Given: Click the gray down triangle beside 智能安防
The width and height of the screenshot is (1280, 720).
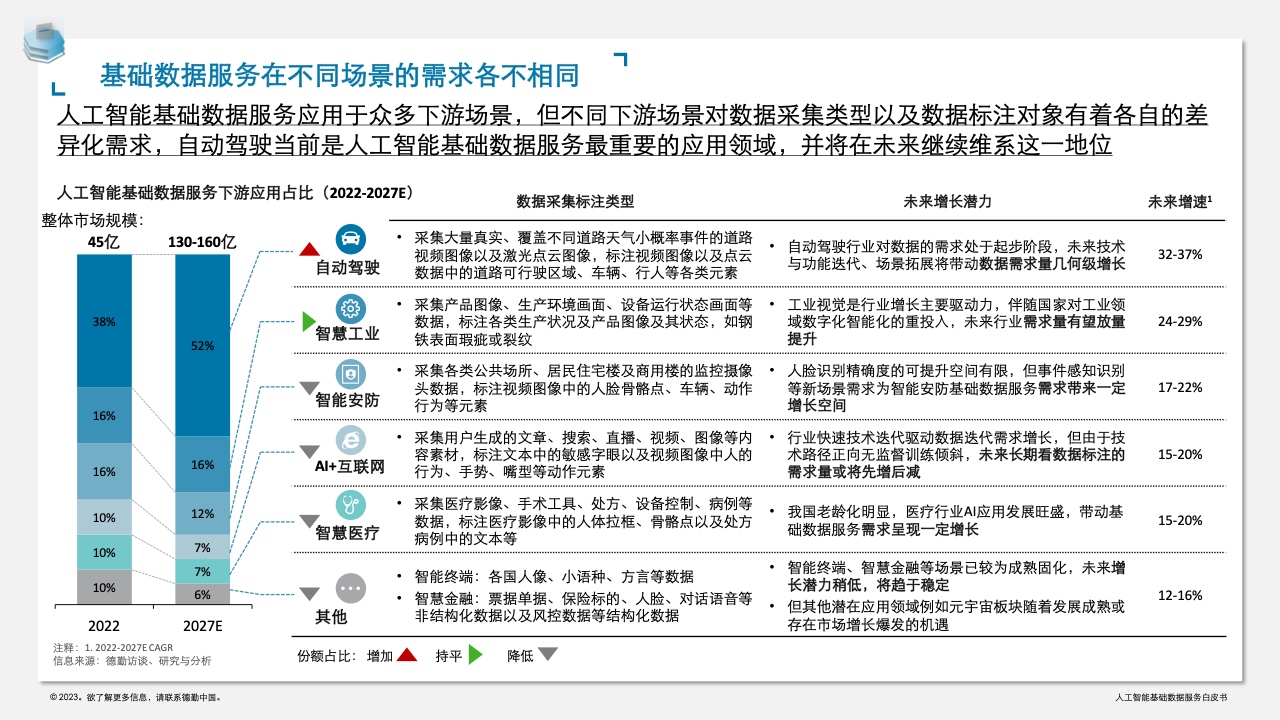Looking at the screenshot, I should (309, 388).
